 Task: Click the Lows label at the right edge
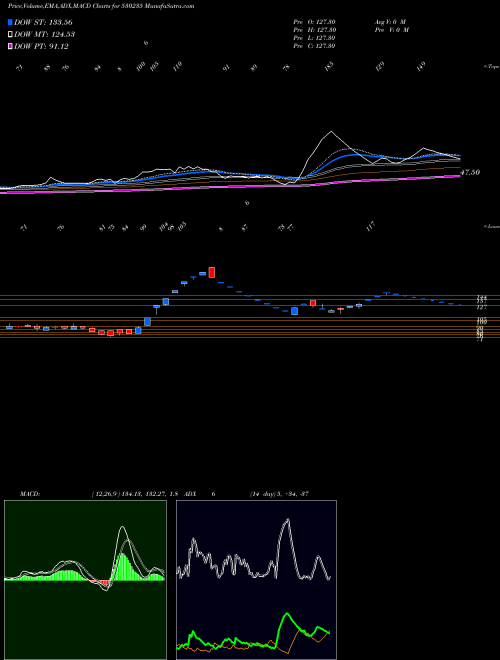pyautogui.click(x=492, y=226)
